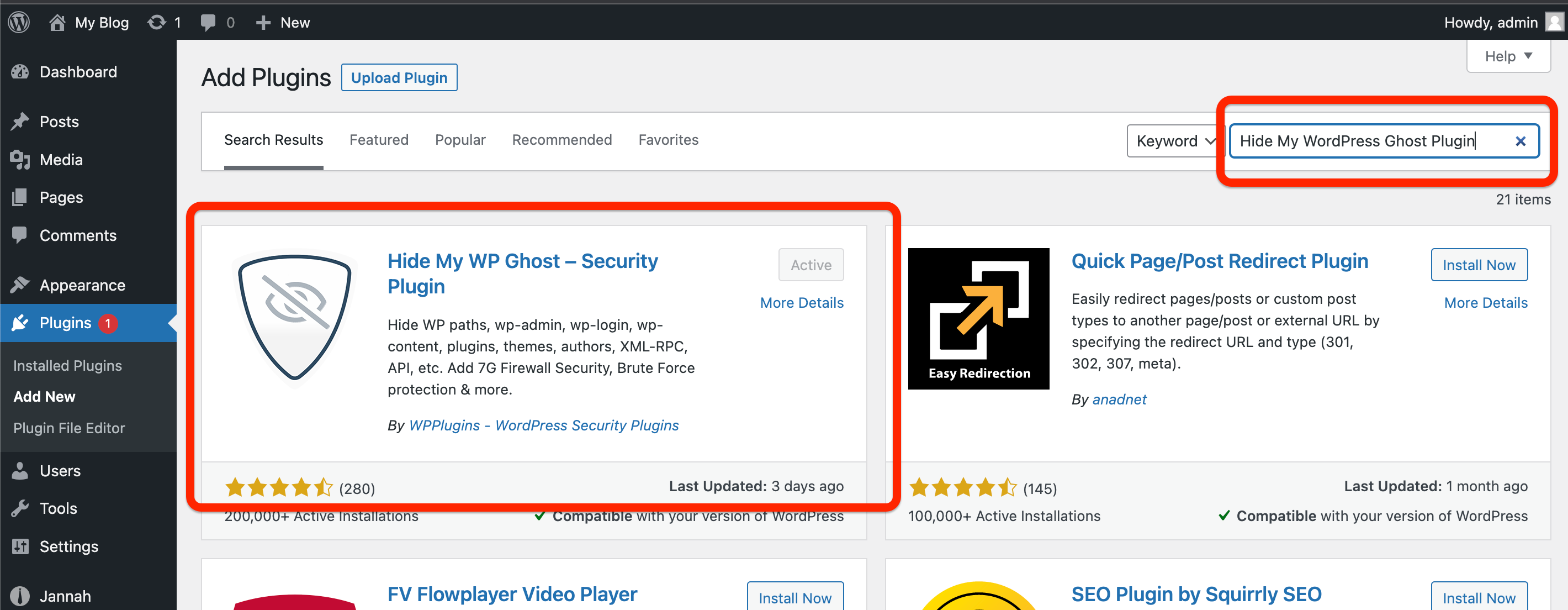The image size is (1568, 610).
Task: Open Installed Plugins submenu item
Action: (x=67, y=366)
